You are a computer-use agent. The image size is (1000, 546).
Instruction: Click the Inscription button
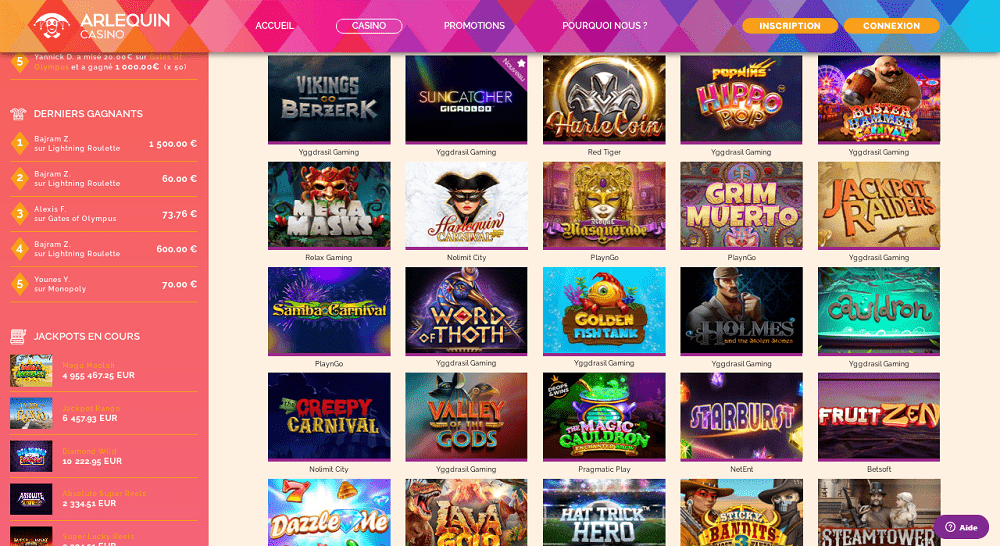(790, 26)
